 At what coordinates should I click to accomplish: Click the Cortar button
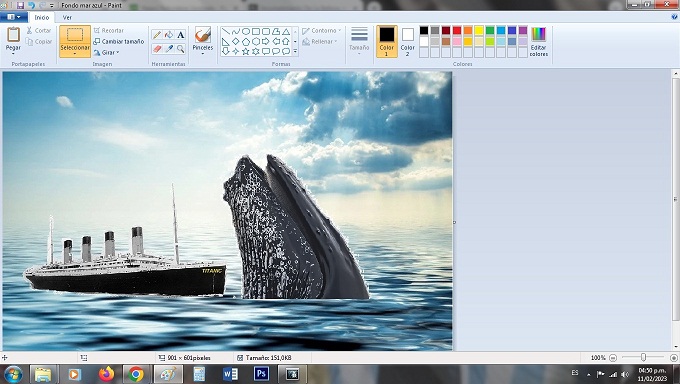pyautogui.click(x=38, y=30)
